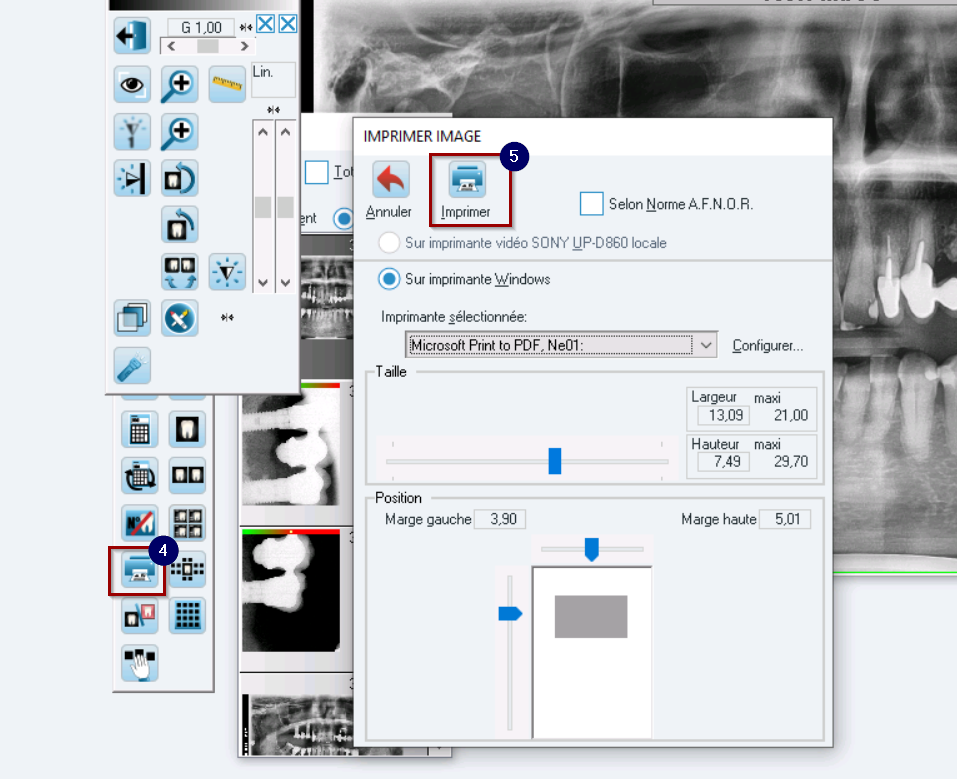
Task: Click the gamma slider left arrow
Action: [x=172, y=46]
